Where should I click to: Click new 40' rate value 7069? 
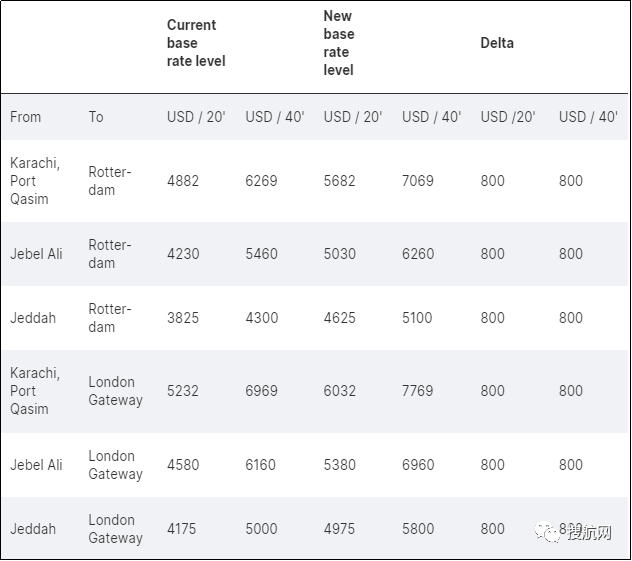pyautogui.click(x=418, y=181)
